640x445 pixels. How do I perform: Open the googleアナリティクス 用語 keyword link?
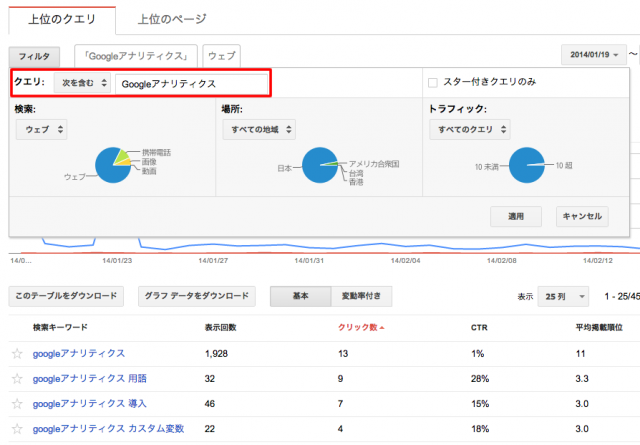[x=89, y=379]
